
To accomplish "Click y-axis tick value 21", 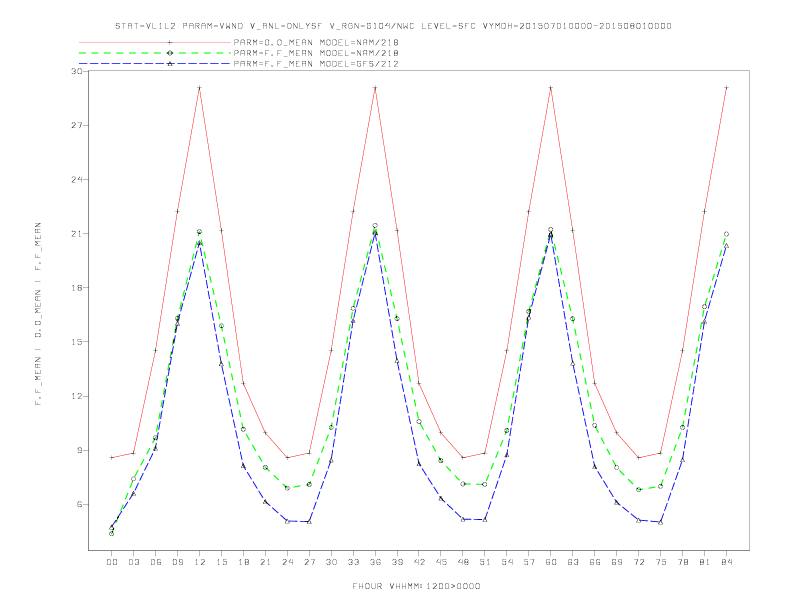I will (77, 234).
